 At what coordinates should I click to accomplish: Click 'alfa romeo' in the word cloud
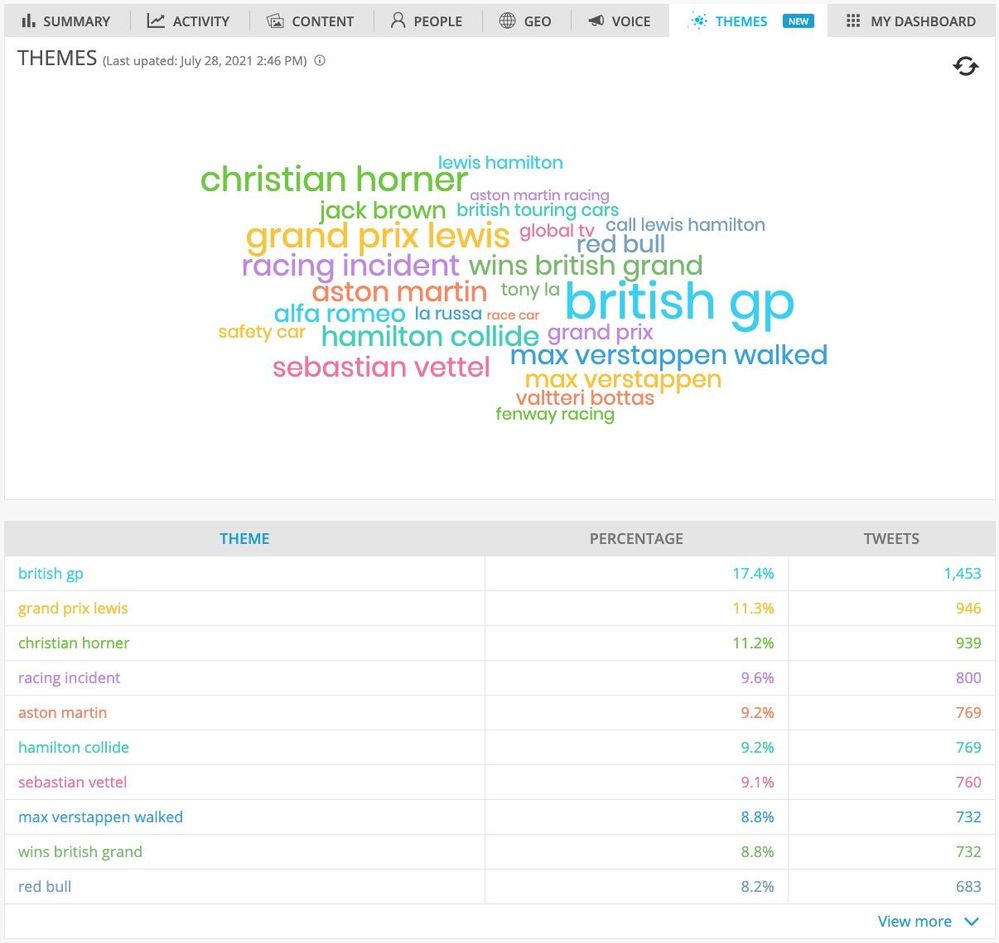tap(340, 313)
